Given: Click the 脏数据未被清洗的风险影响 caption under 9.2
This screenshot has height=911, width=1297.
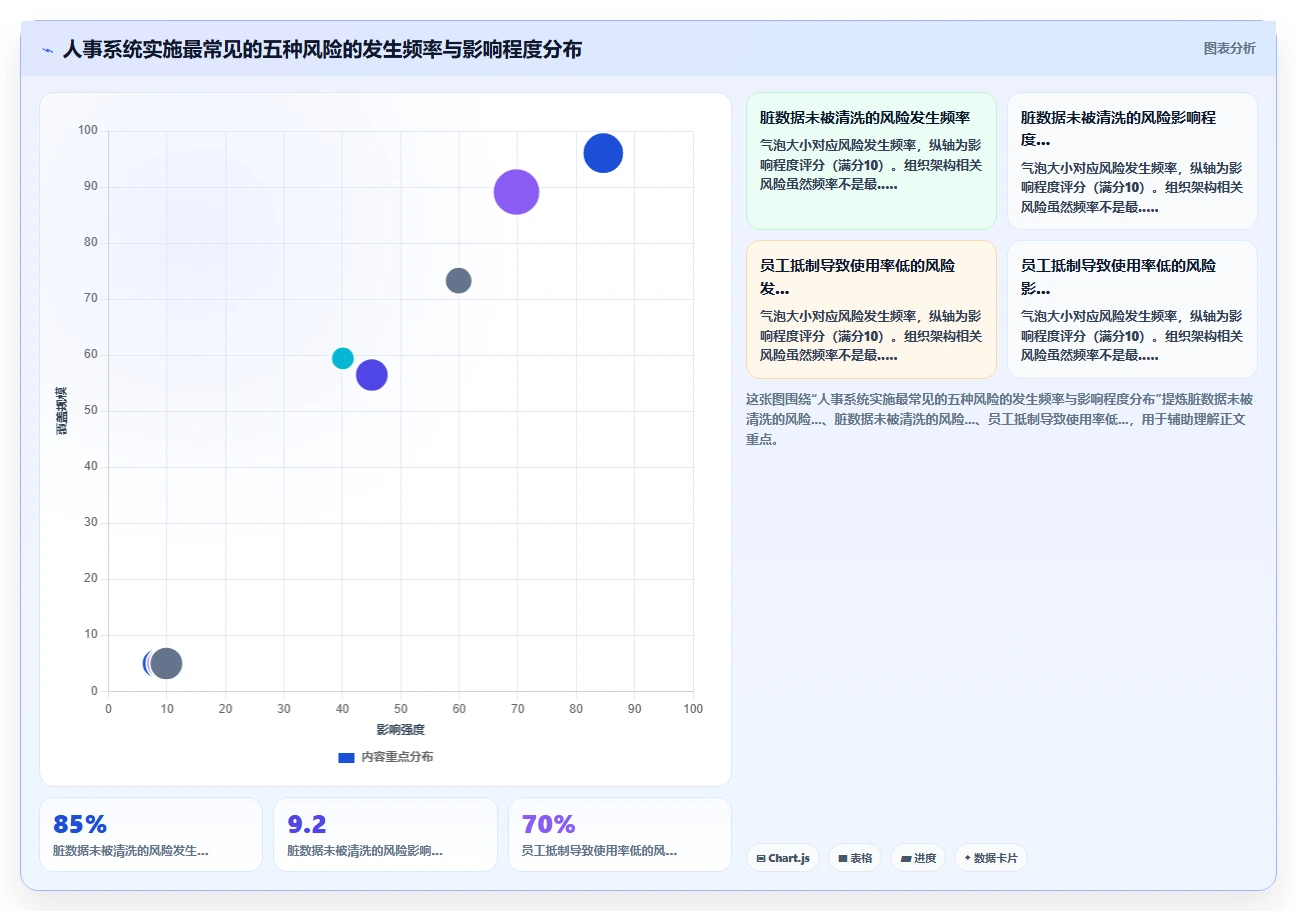Looking at the screenshot, I should tap(365, 851).
